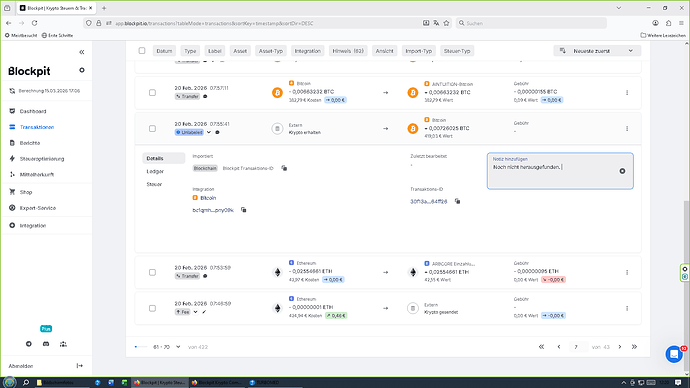Copy the Blockpit Transaktions-ID
Image resolution: width=690 pixels, height=388 pixels.
click(284, 168)
